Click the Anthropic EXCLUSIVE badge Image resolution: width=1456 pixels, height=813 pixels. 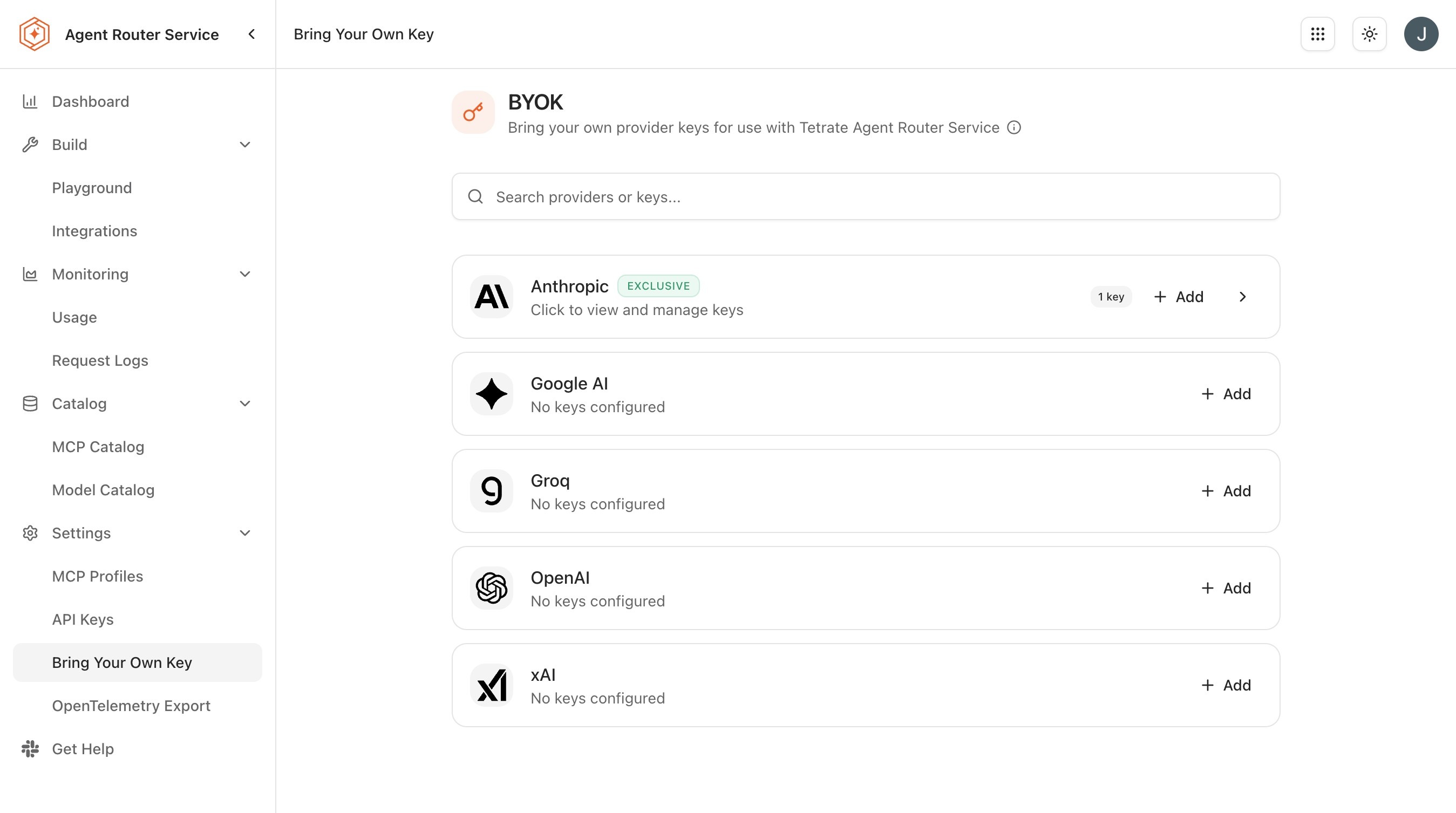coord(658,286)
